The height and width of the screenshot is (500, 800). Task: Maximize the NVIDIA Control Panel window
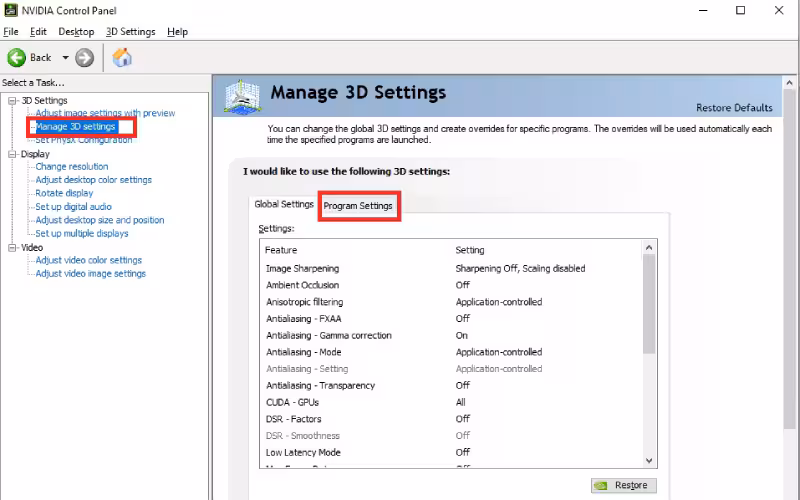pos(740,10)
